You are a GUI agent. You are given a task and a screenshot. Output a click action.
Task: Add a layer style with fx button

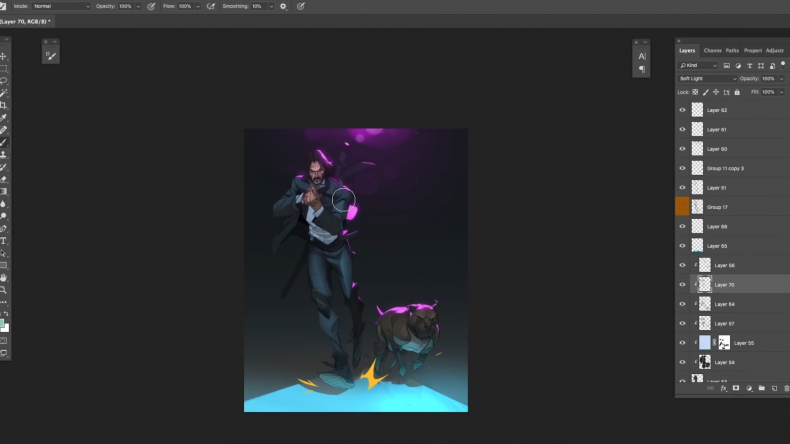tap(723, 389)
